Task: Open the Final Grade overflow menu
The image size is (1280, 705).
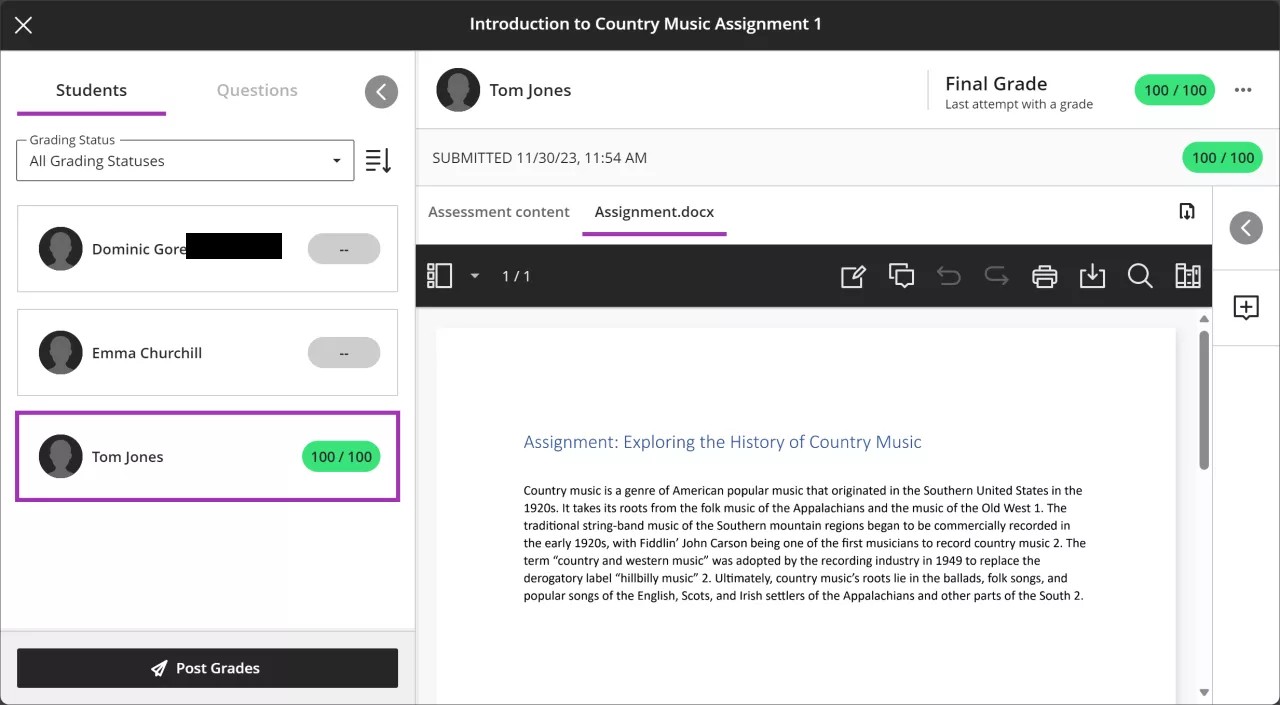Action: [1243, 90]
